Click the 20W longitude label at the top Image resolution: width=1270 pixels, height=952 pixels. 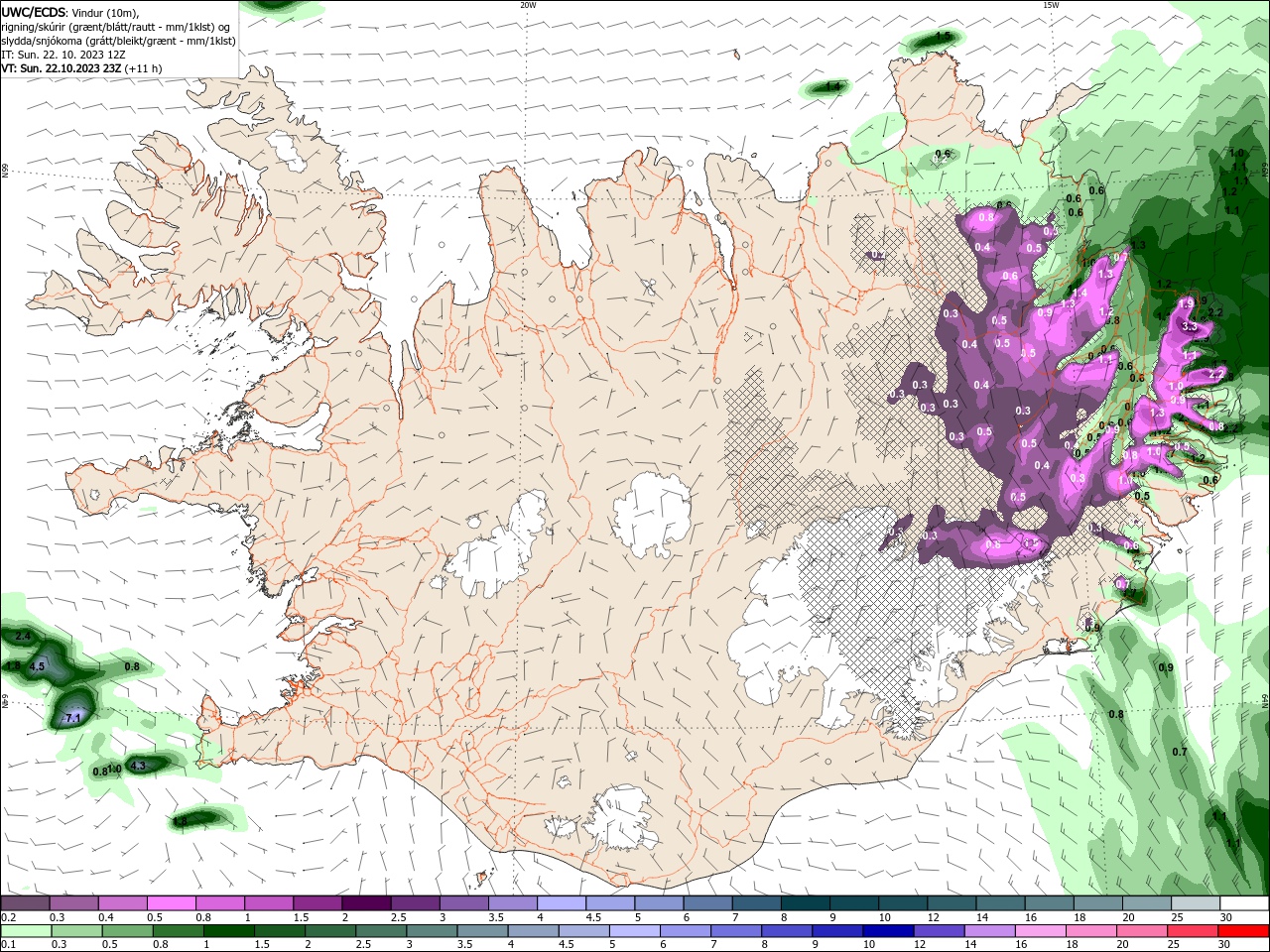coord(528,5)
